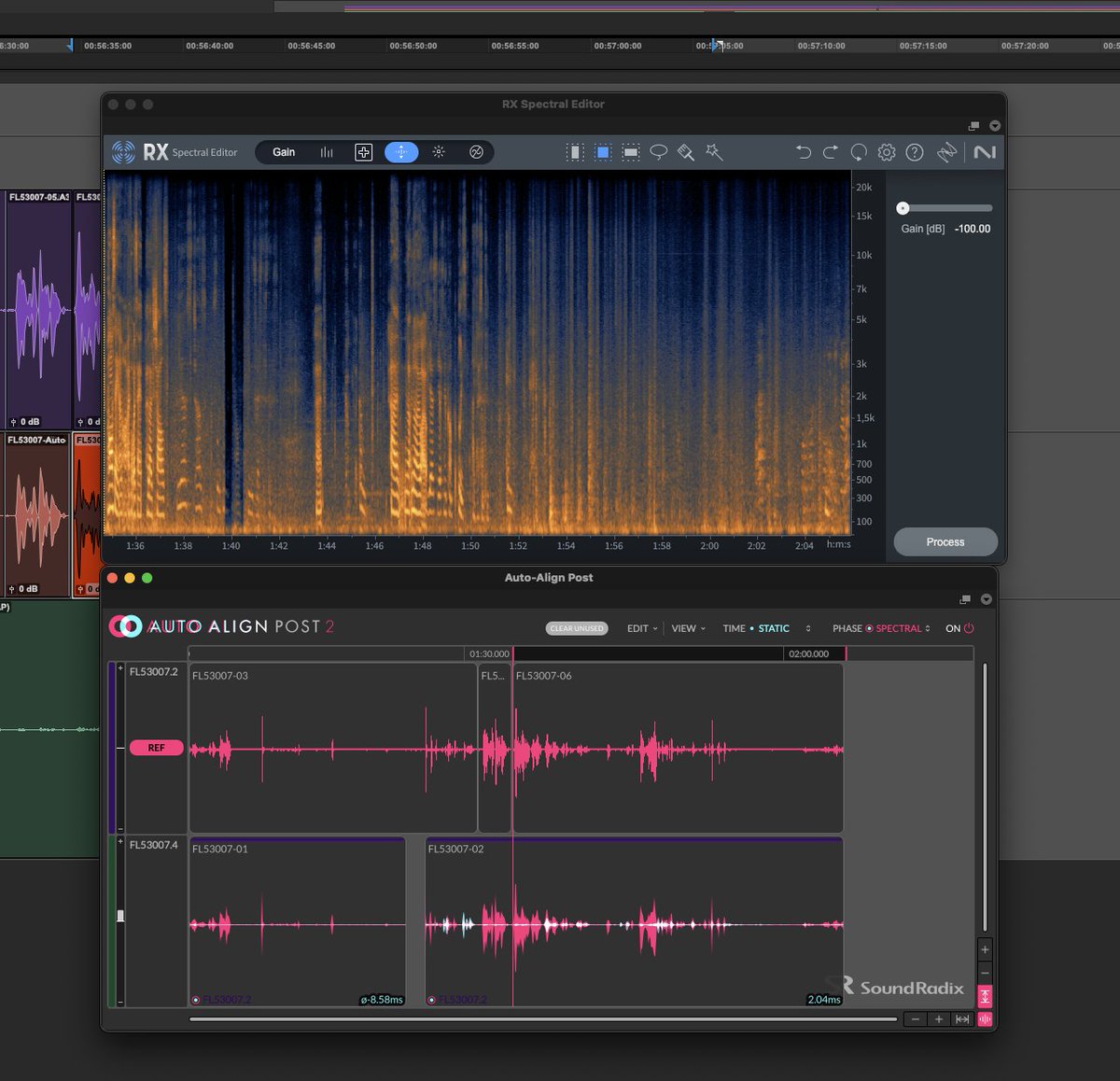1120x1081 pixels.
Task: Toggle reference indicator on clip FL53007-02
Action: (x=431, y=1000)
